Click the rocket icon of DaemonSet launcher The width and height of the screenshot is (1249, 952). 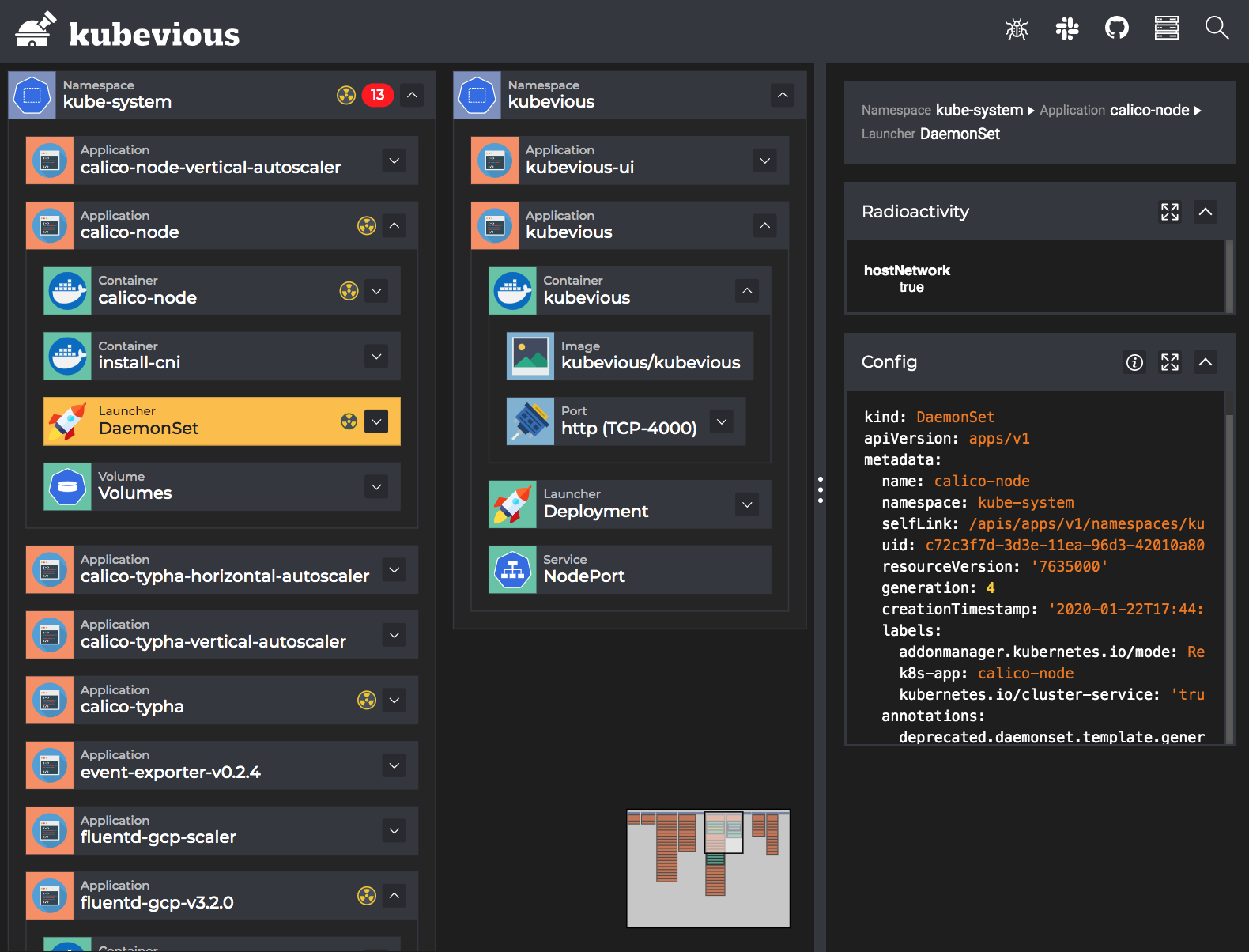[x=68, y=421]
